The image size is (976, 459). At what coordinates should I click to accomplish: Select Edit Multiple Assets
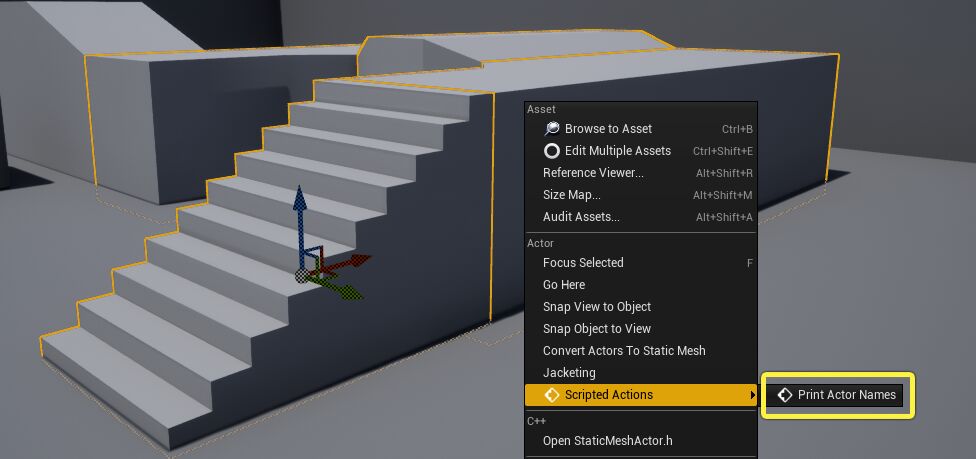click(640, 151)
